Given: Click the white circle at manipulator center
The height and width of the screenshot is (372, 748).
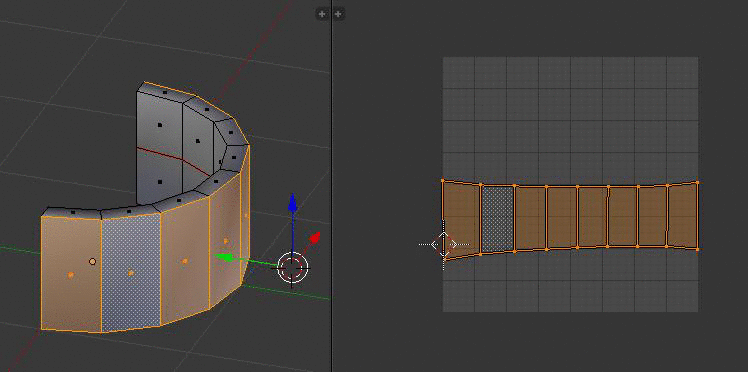Looking at the screenshot, I should [x=293, y=268].
